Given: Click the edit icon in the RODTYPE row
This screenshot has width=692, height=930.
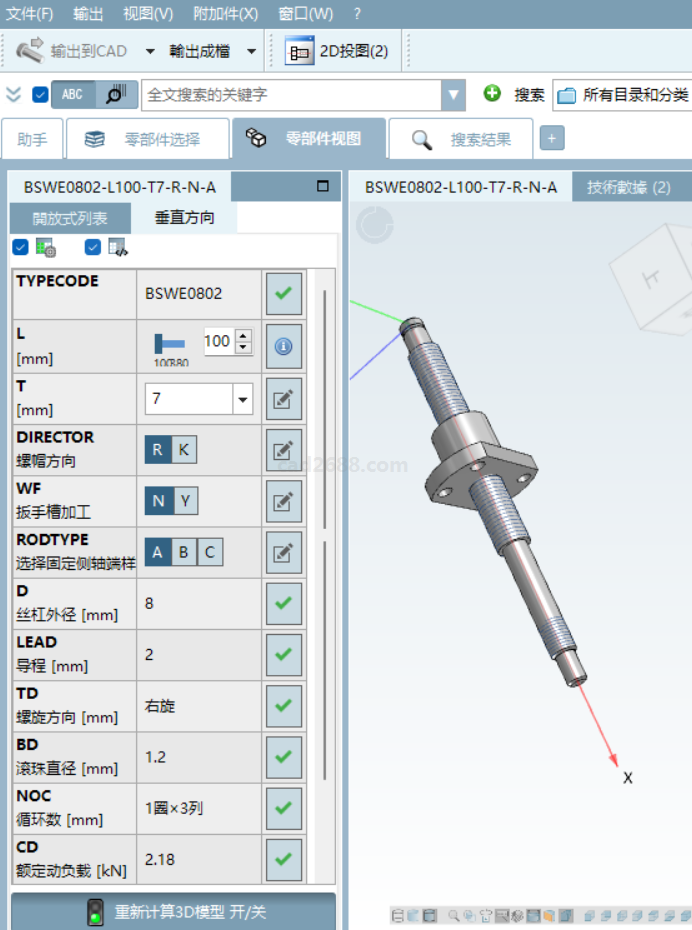Looking at the screenshot, I should pyautogui.click(x=283, y=552).
